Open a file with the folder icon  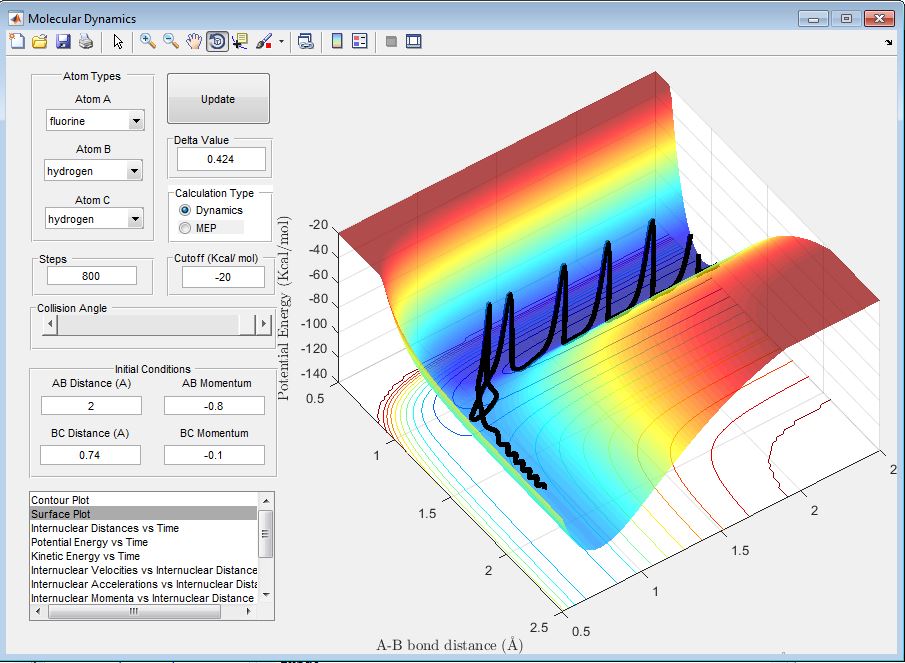point(40,41)
